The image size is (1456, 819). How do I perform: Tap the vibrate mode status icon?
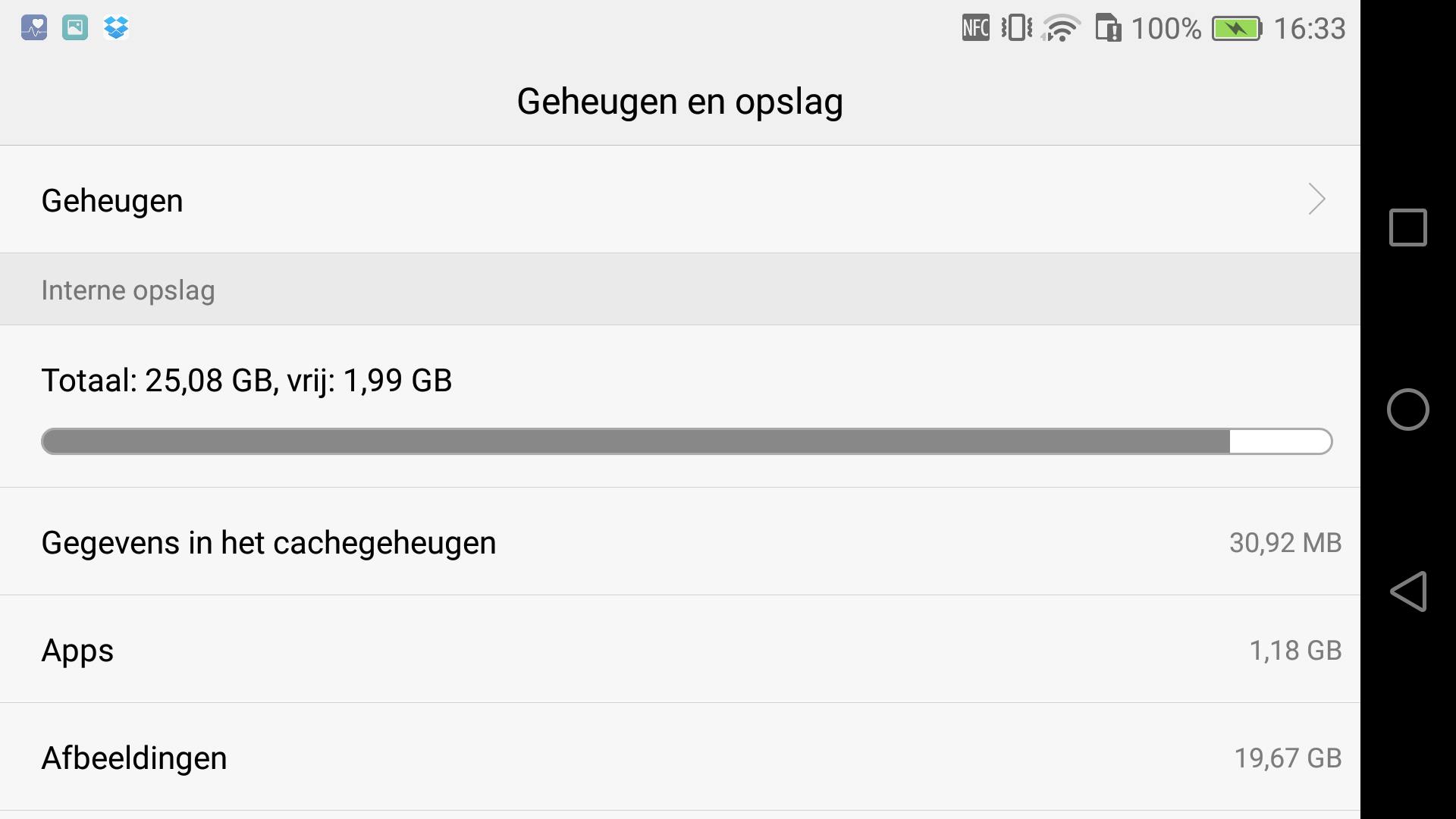(1016, 29)
